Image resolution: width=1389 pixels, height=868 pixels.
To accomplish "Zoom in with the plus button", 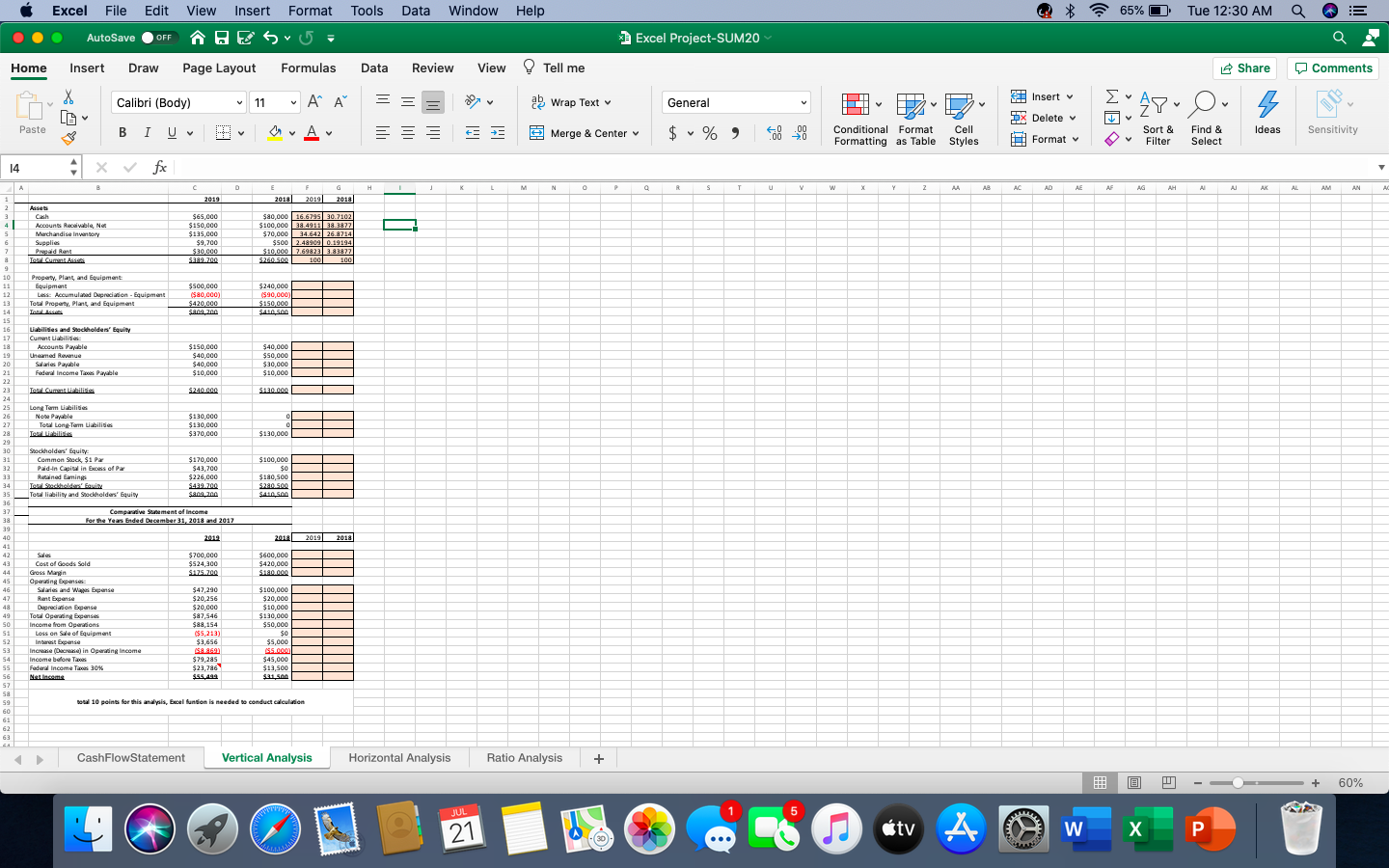I will click(x=1315, y=783).
